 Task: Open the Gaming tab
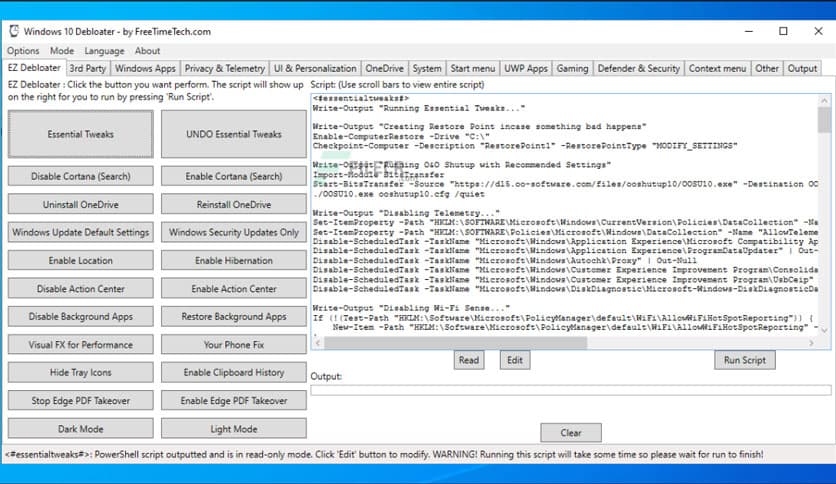[572, 68]
